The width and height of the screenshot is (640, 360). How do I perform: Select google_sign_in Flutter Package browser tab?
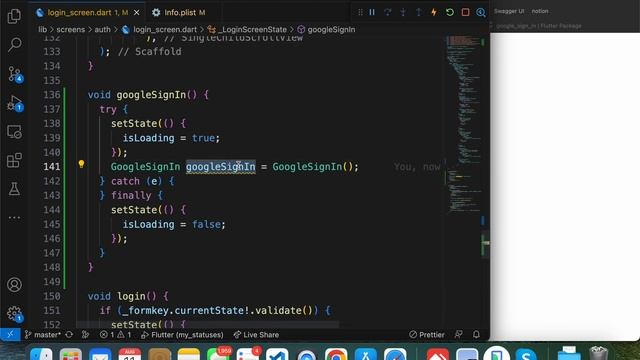point(539,26)
